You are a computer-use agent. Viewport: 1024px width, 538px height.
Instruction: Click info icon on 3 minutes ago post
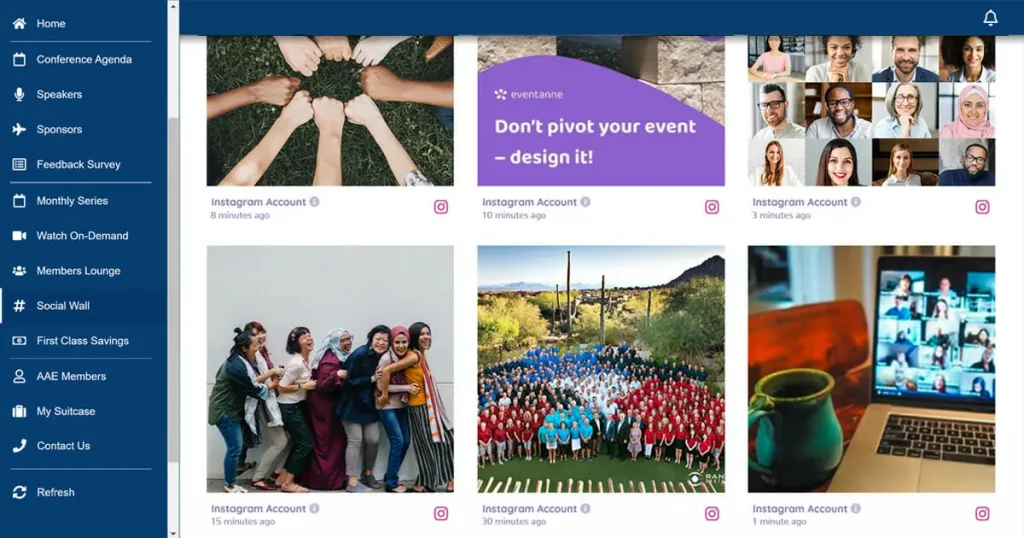(856, 202)
